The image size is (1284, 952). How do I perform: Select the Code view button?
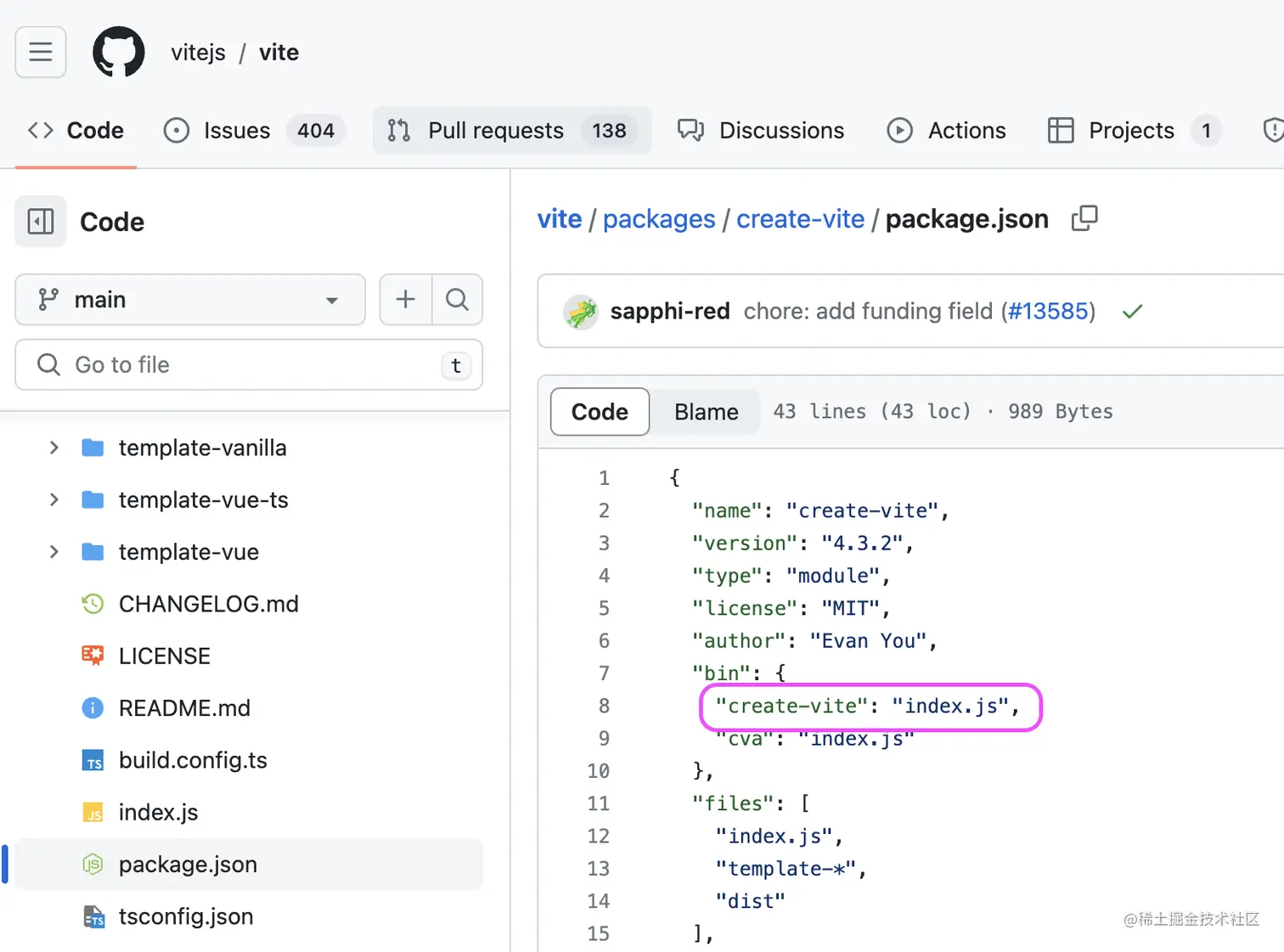600,412
